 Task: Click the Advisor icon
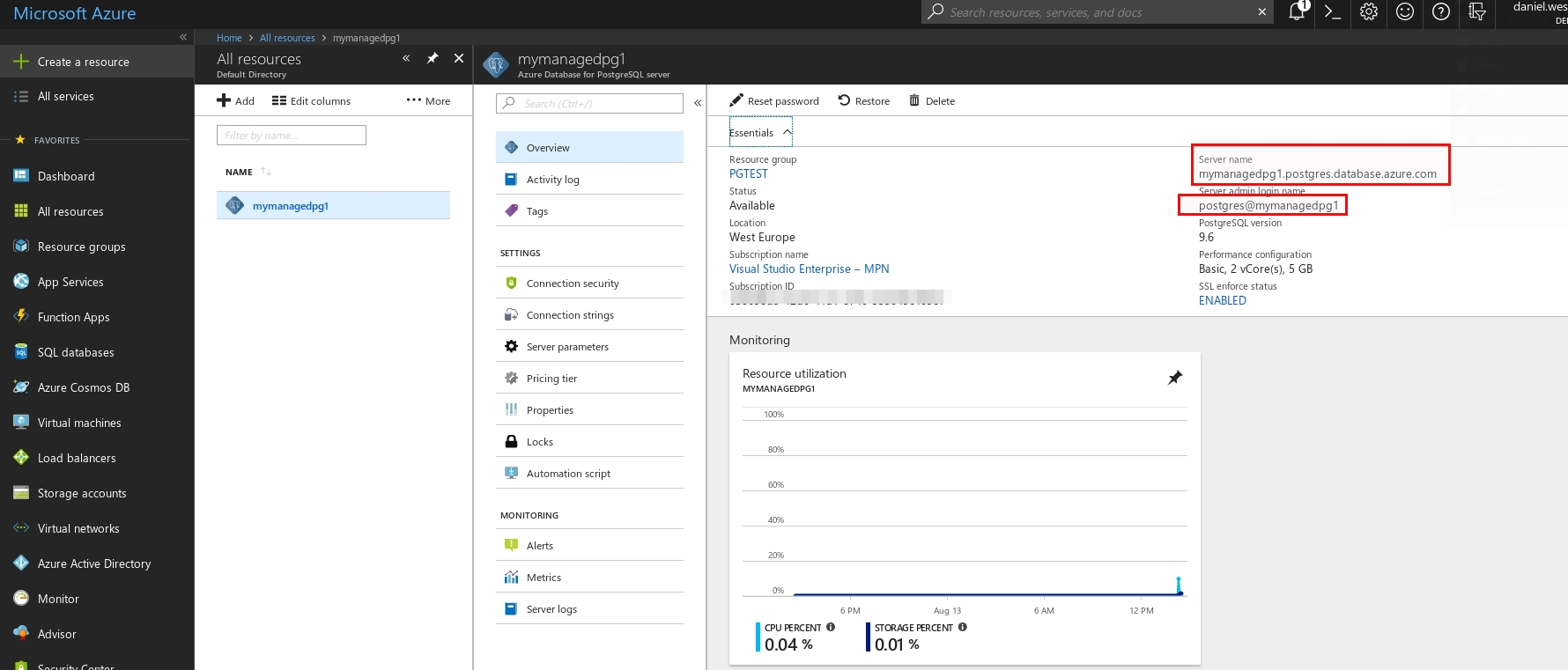coord(21,633)
